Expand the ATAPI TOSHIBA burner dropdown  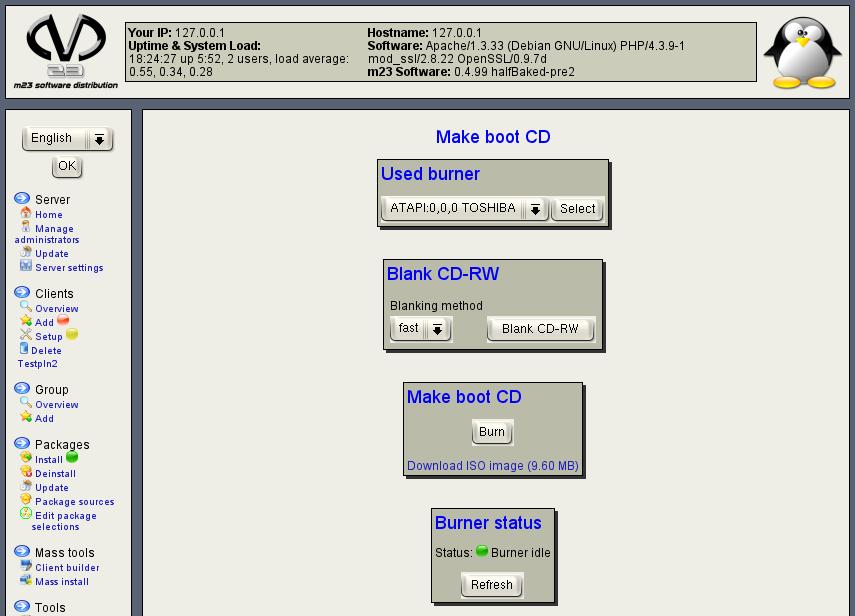click(x=465, y=209)
